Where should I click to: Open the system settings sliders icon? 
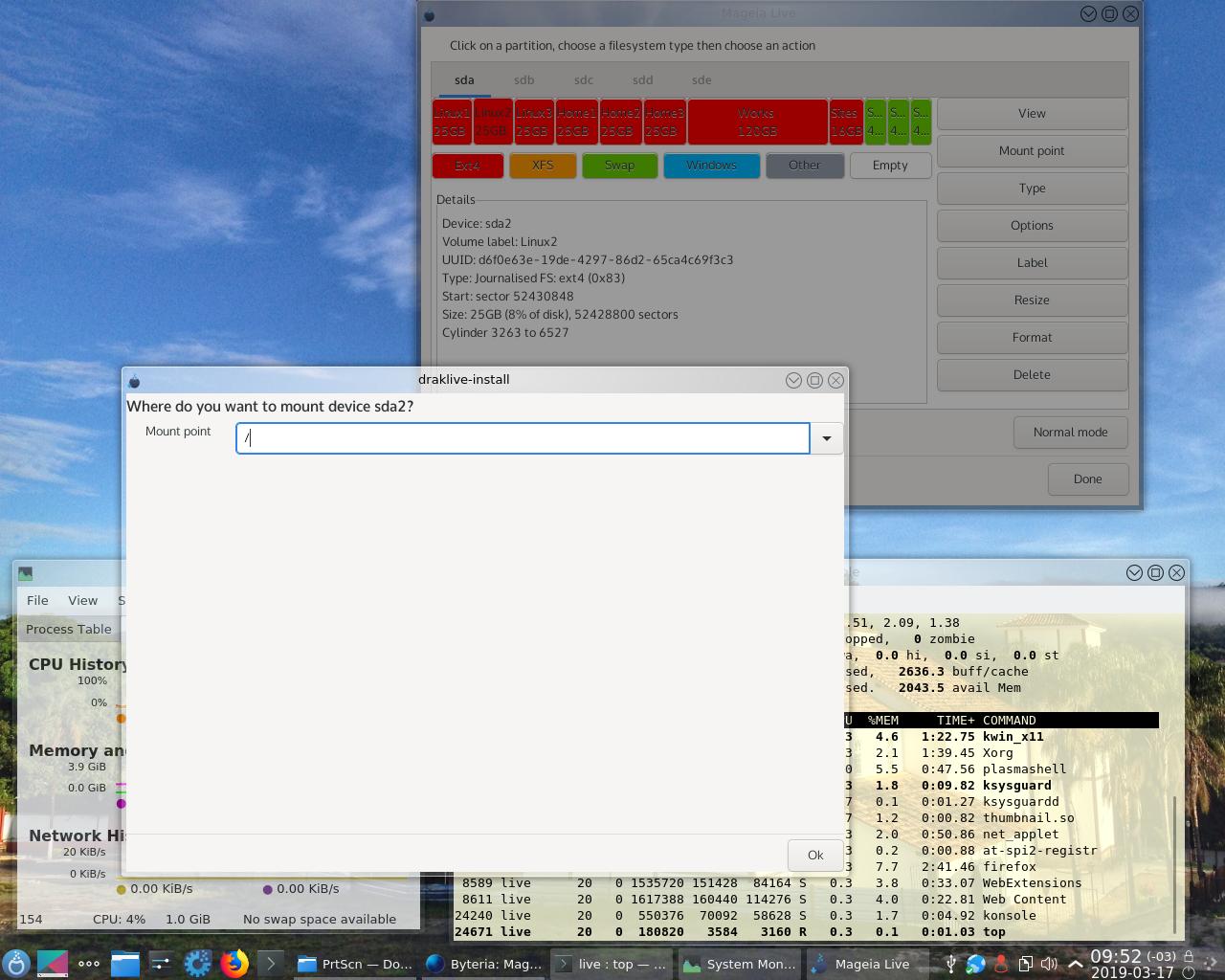coord(161,964)
